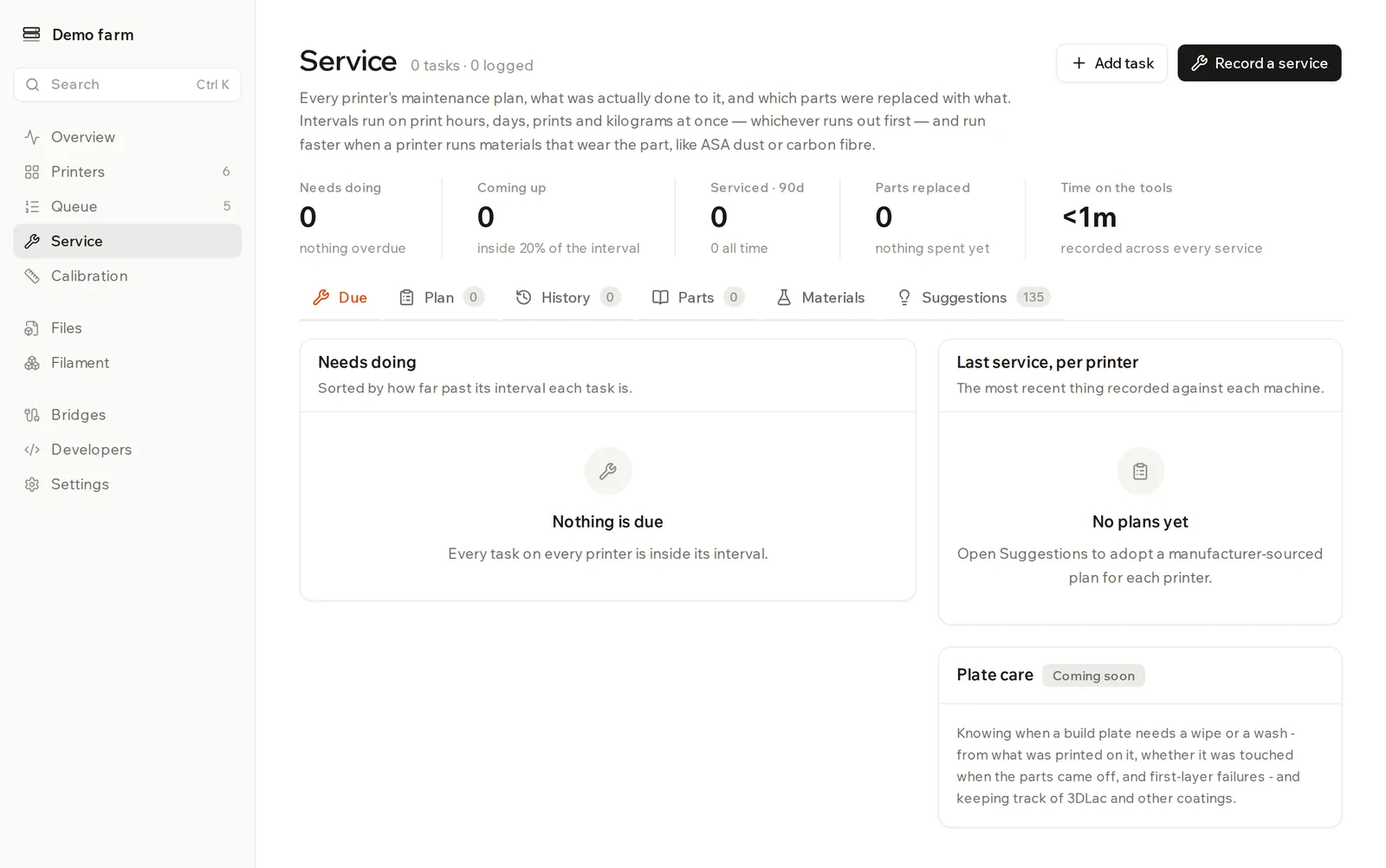Image resolution: width=1386 pixels, height=868 pixels.
Task: Click the Calibration ruler icon
Action: pos(32,275)
